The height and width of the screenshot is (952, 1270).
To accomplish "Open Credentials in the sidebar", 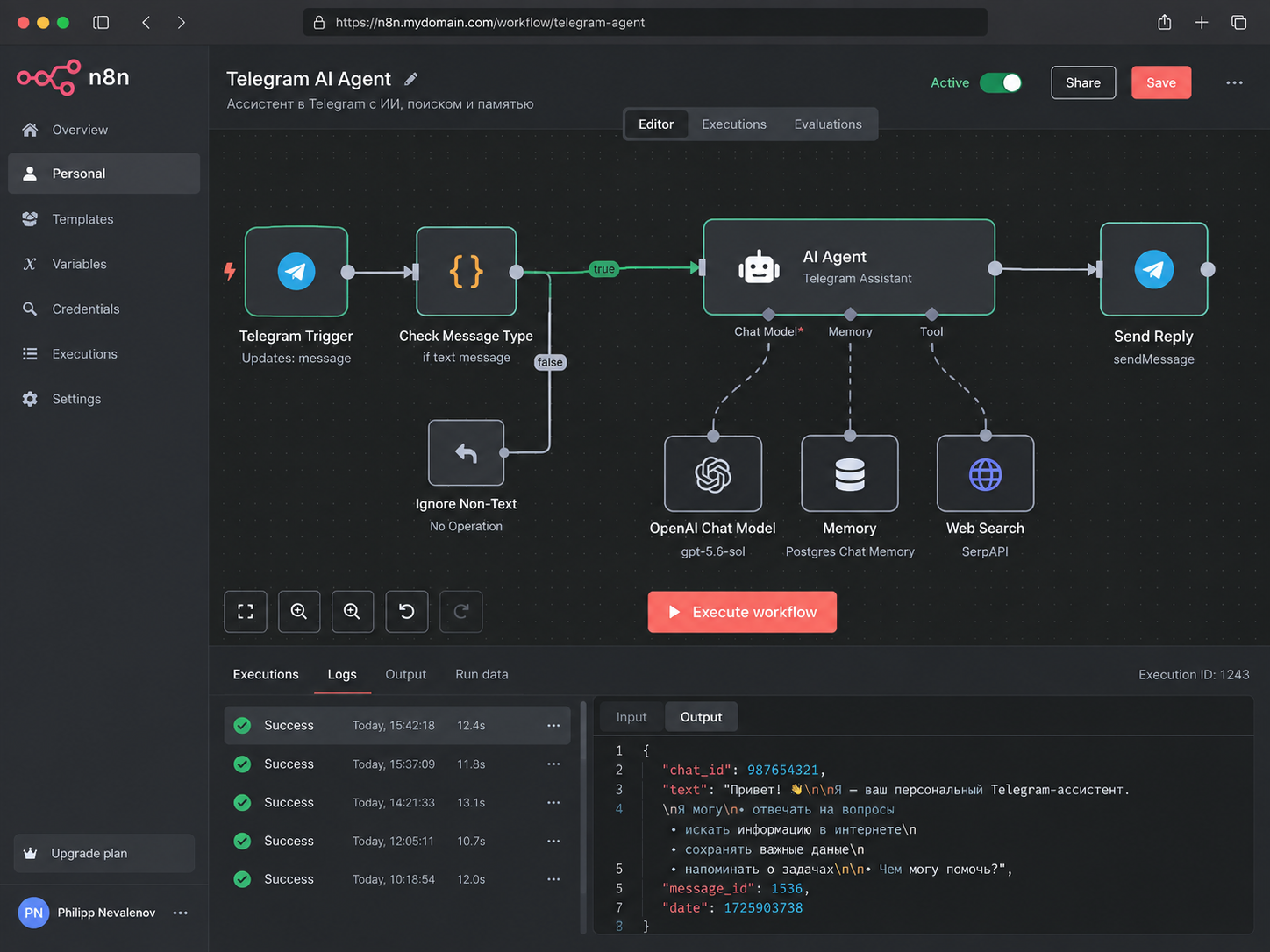I will [x=104, y=309].
